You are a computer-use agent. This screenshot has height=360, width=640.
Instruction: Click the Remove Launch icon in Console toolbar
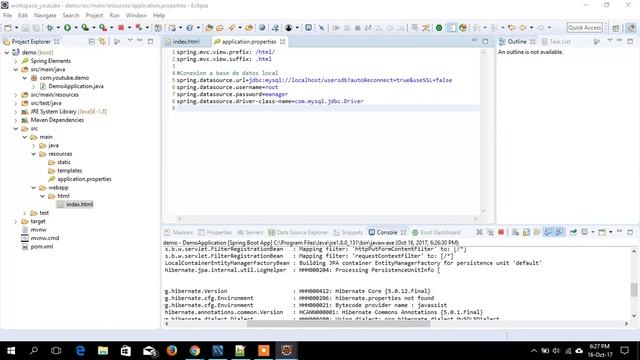tap(479, 232)
